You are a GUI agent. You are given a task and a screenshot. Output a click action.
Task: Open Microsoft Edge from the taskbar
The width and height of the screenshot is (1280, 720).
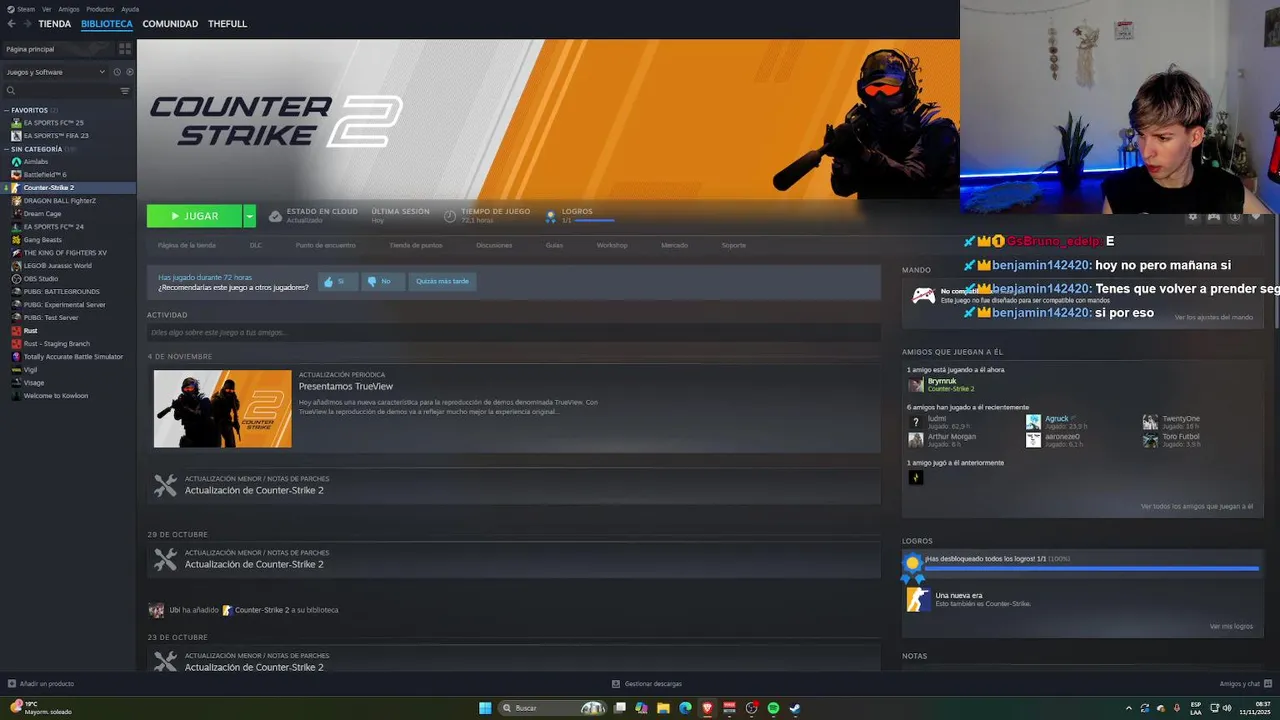(x=685, y=708)
